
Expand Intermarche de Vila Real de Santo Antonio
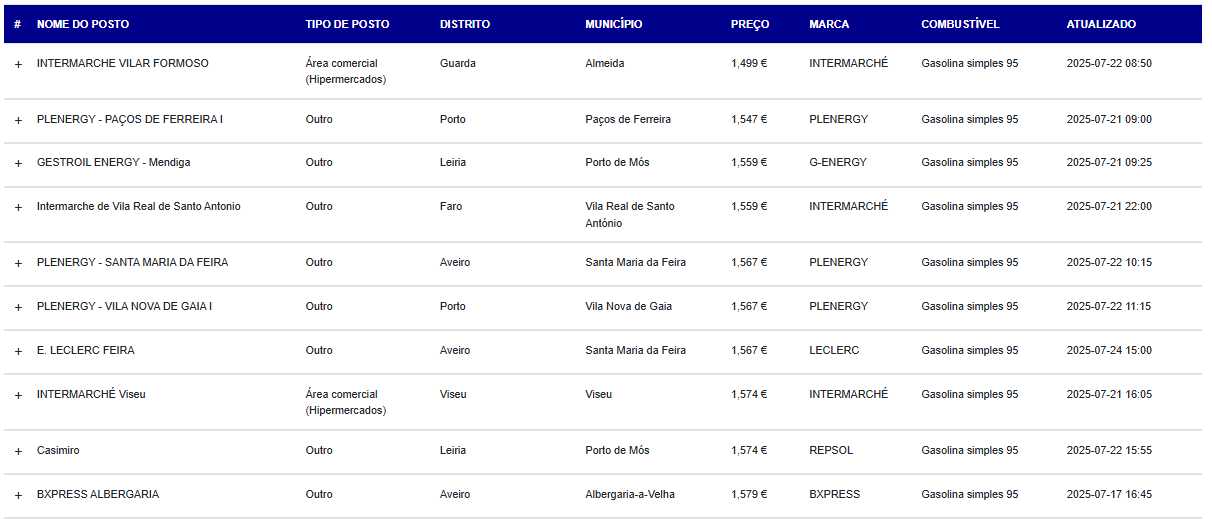click(18, 207)
